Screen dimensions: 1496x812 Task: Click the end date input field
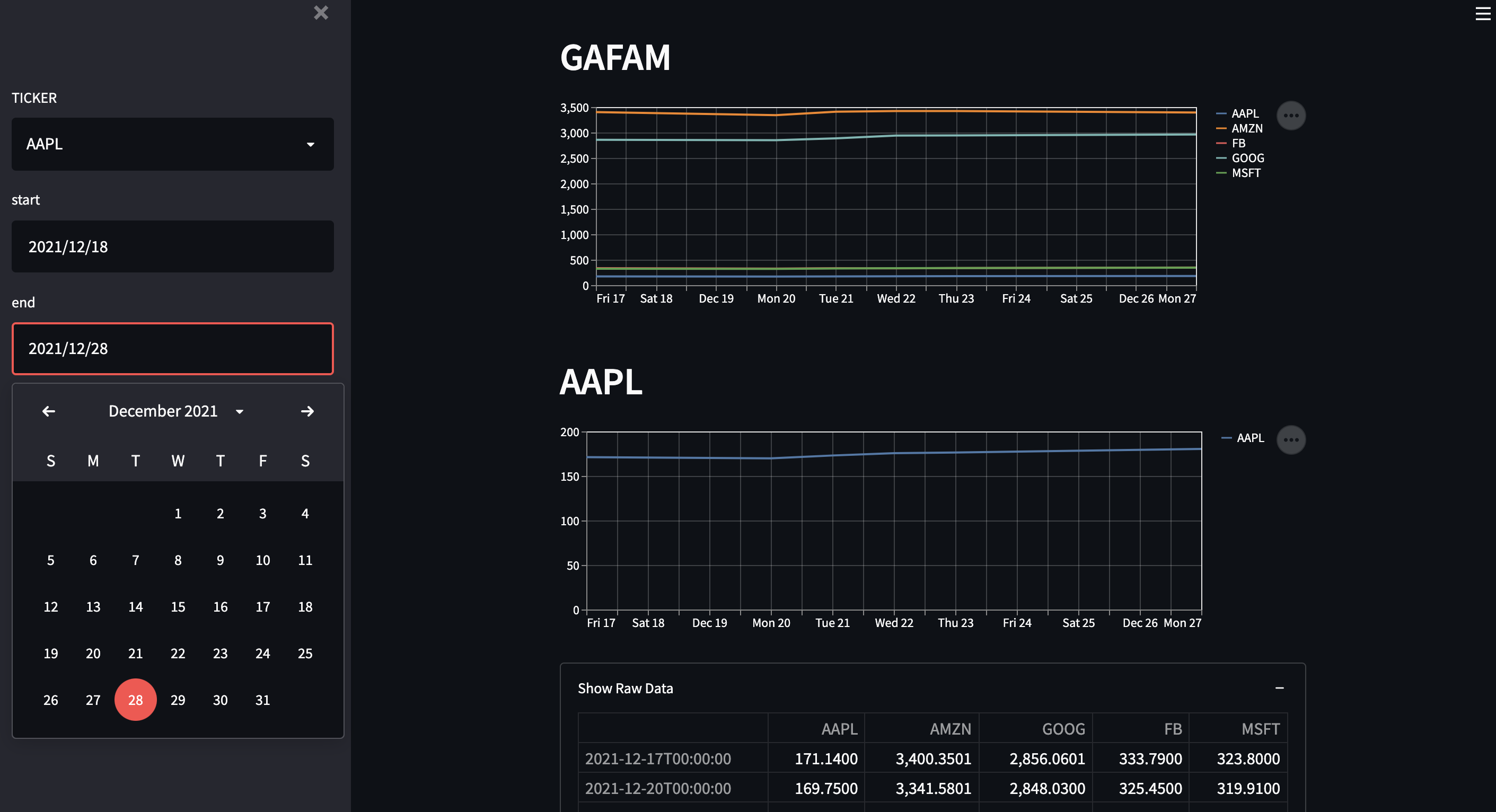coord(172,349)
